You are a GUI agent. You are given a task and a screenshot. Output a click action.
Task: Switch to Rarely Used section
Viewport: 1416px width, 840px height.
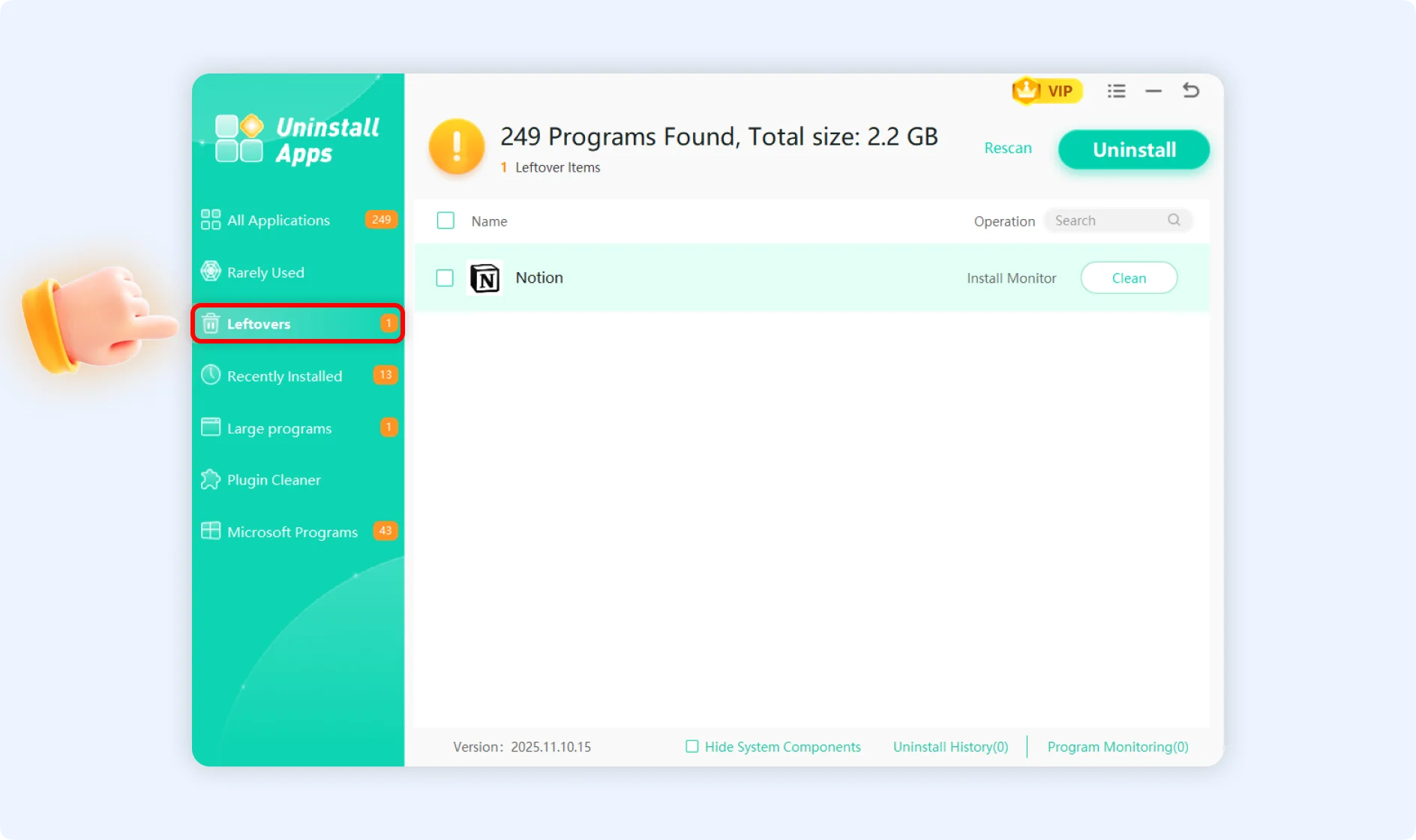coord(265,272)
